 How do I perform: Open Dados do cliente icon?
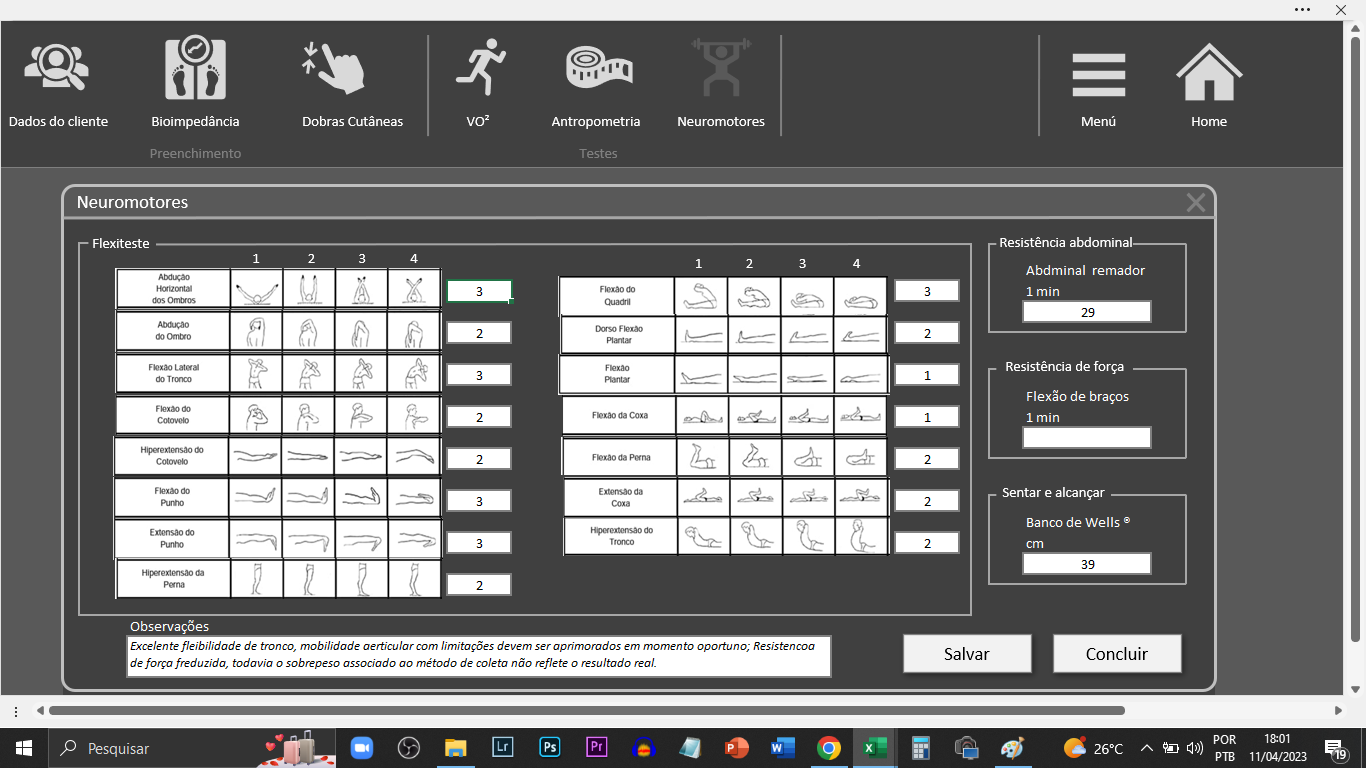point(57,70)
